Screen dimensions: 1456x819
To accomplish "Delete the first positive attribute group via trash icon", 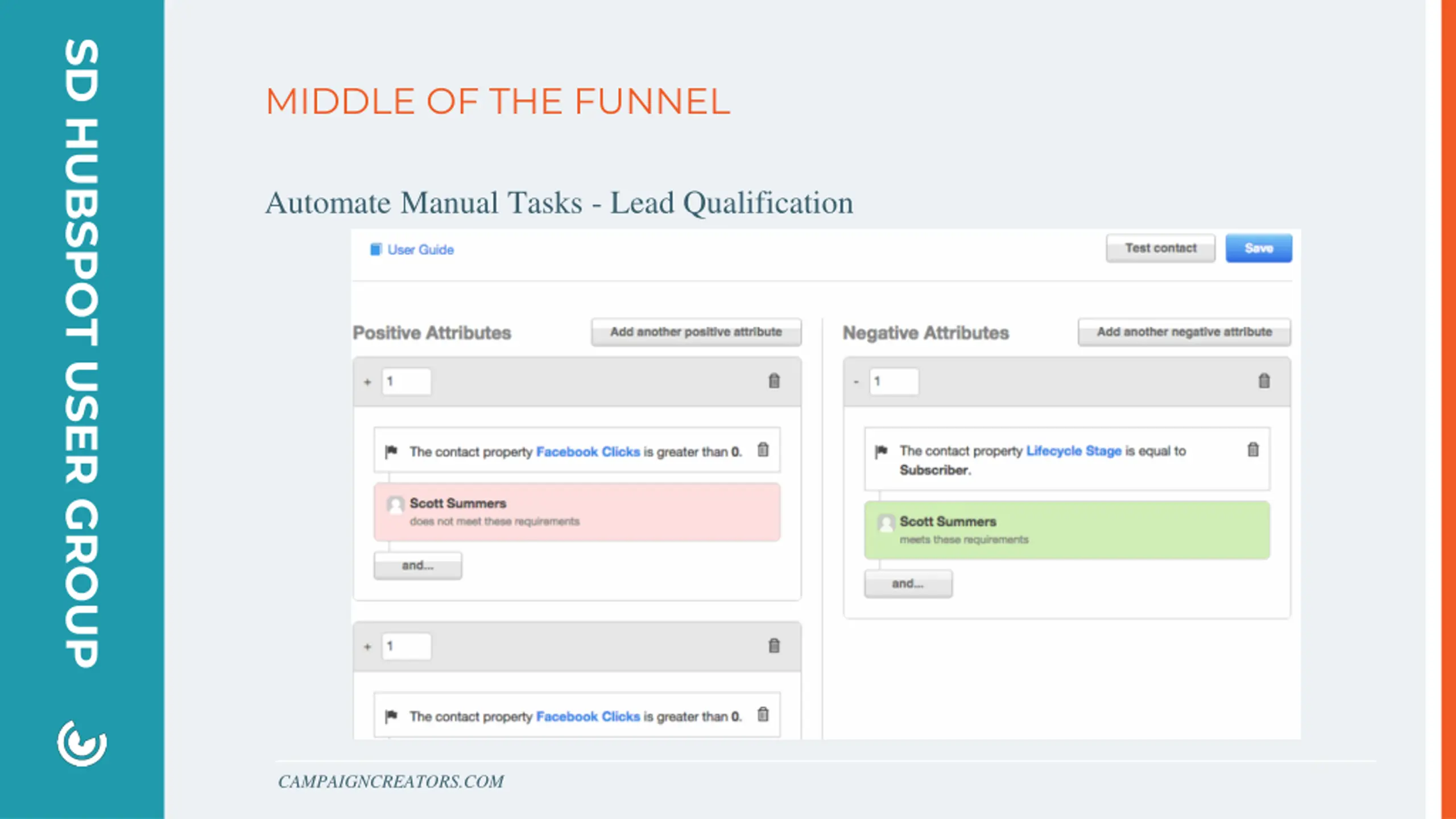I will (774, 381).
